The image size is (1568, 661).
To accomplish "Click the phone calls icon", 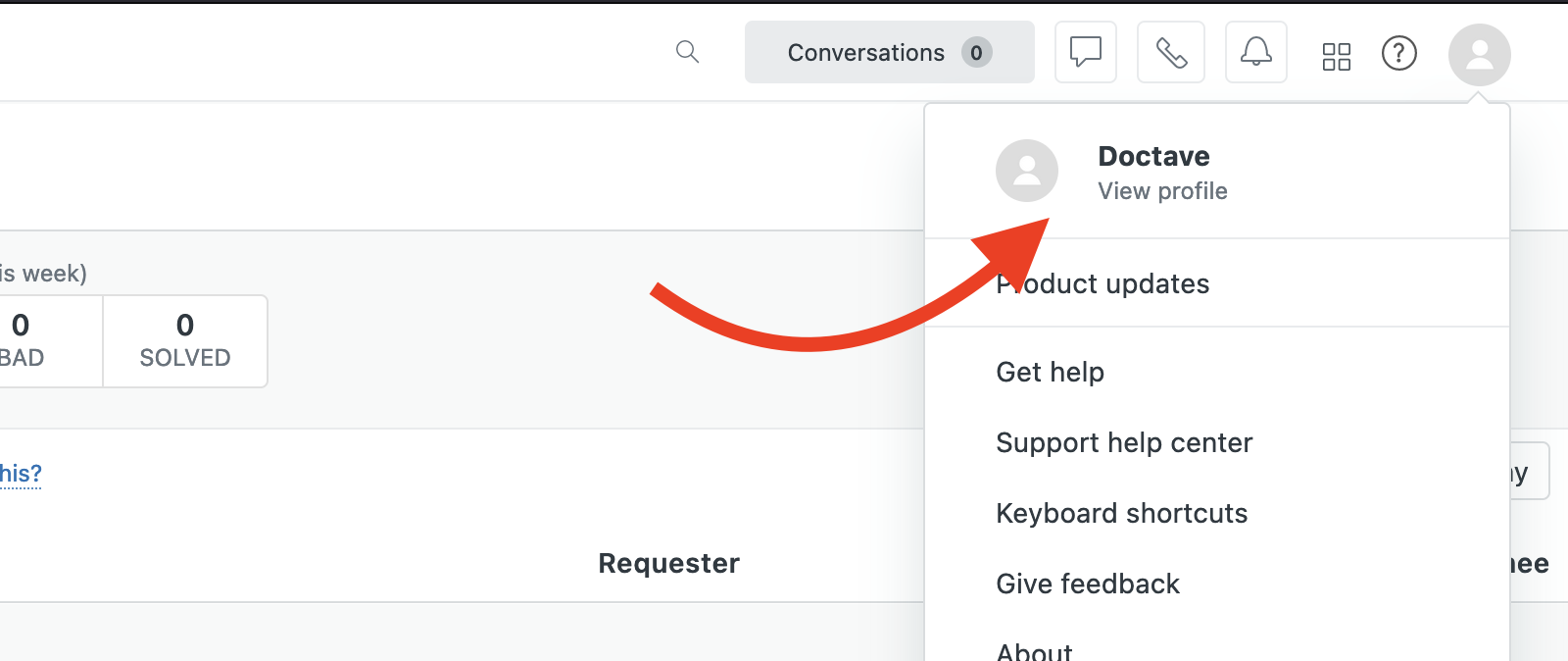I will coord(1170,52).
